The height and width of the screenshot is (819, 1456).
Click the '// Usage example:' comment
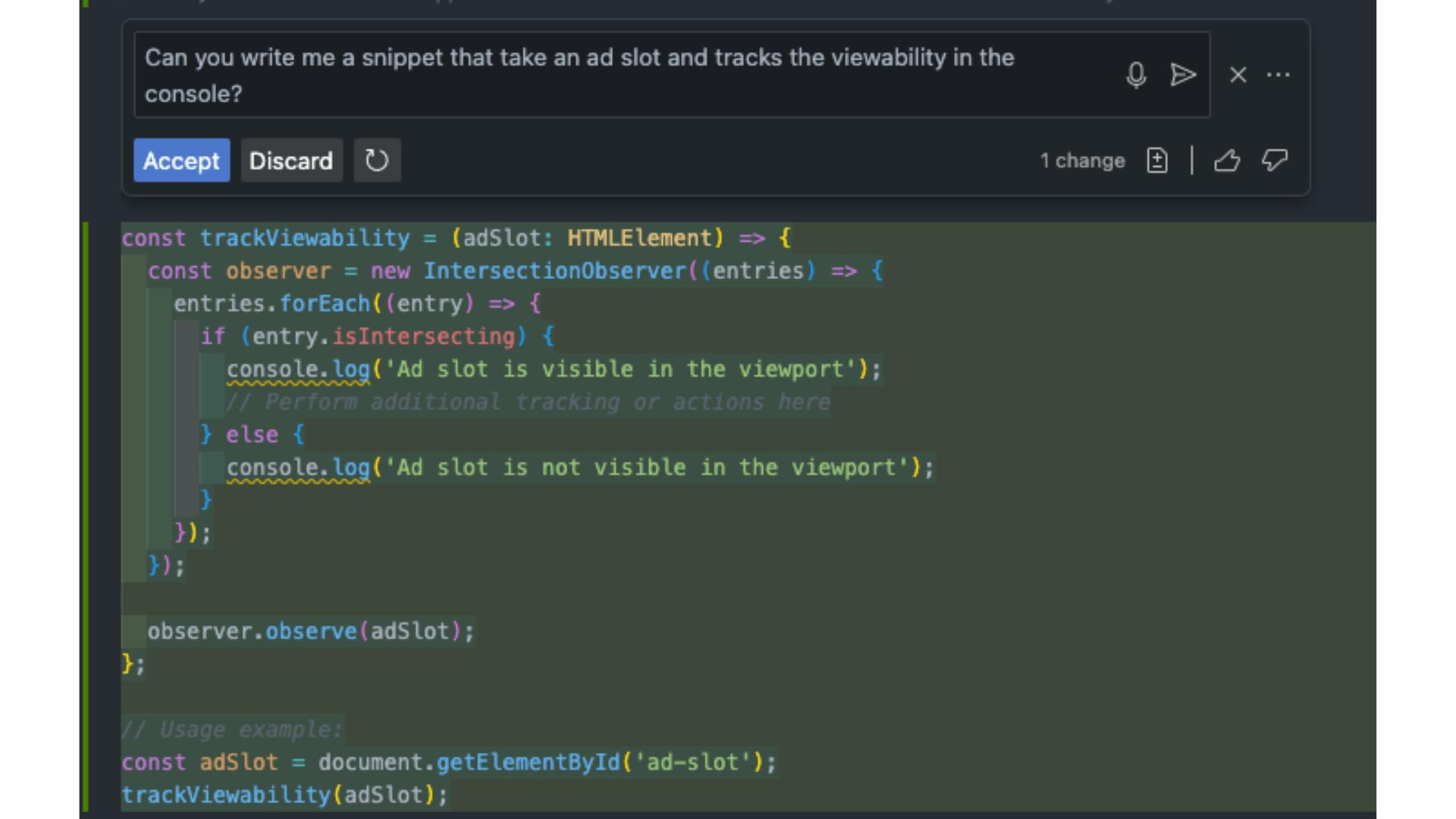coord(232,730)
